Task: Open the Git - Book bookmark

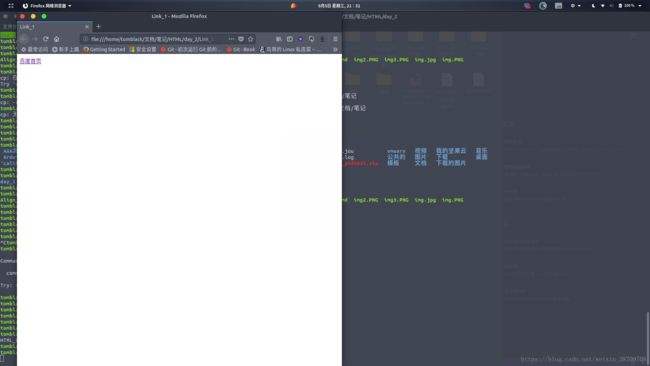Action: click(241, 49)
